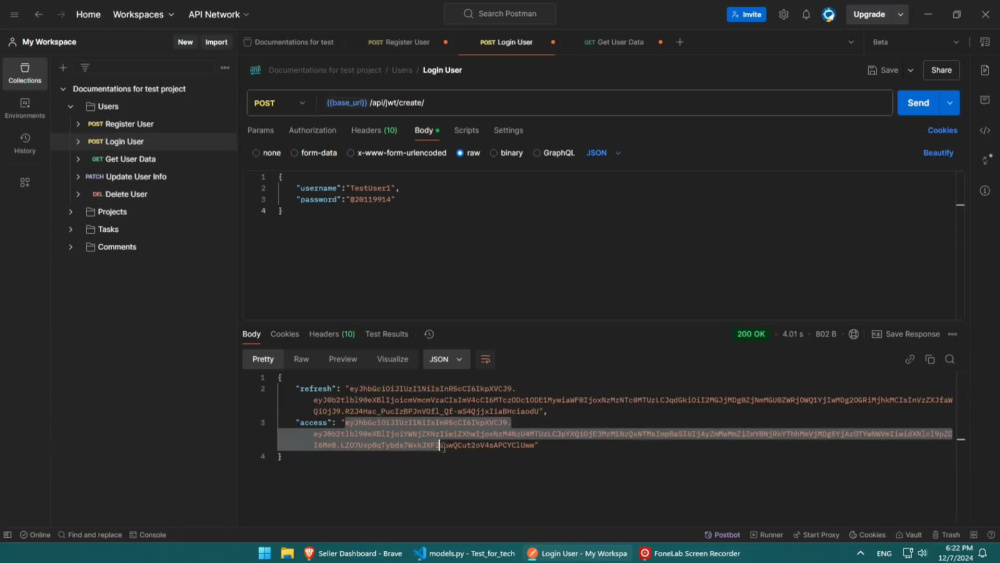Open the Scripts request tab
Image resolution: width=1000 pixels, height=563 pixels.
click(466, 130)
